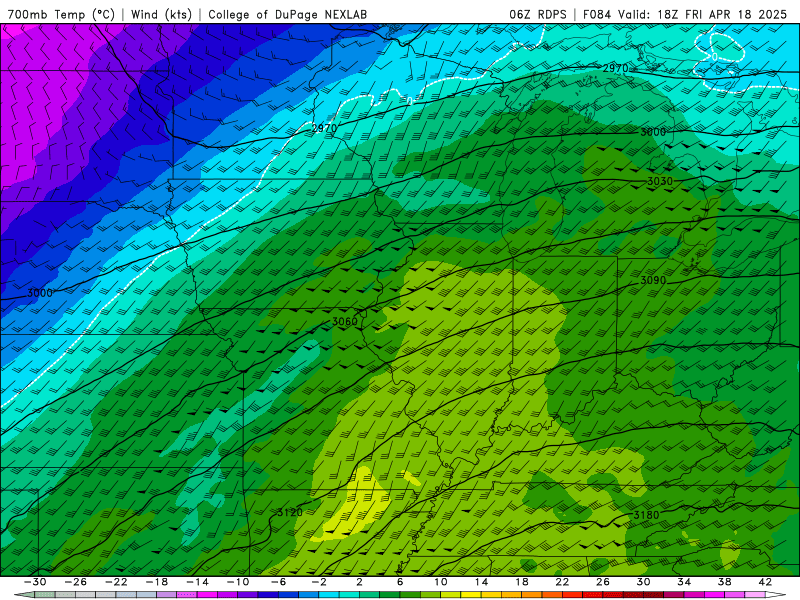The image size is (800, 600).
Task: Click the 3000 contour label beside the purple area
Action: pos(40,293)
